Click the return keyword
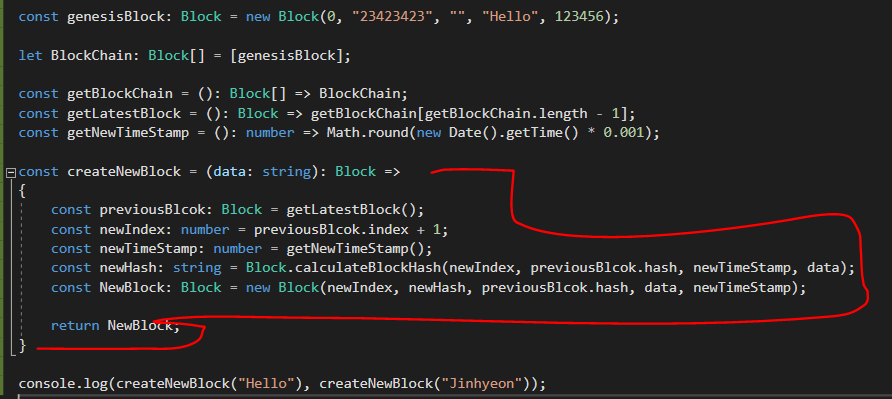892x399 pixels. click(x=75, y=326)
